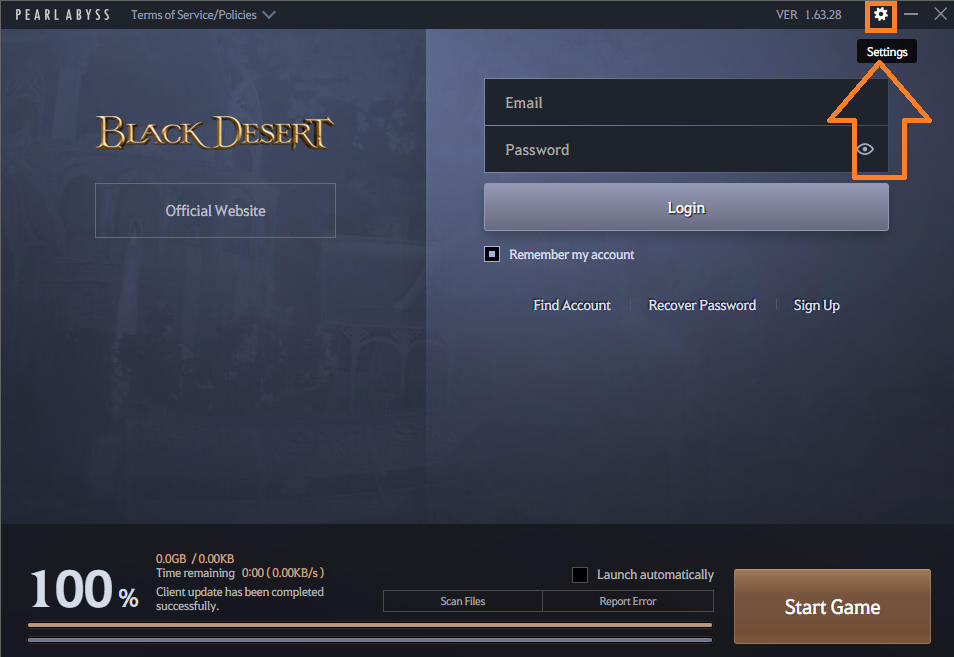Click the Login button
Screen dimensions: 954x657
click(x=686, y=207)
